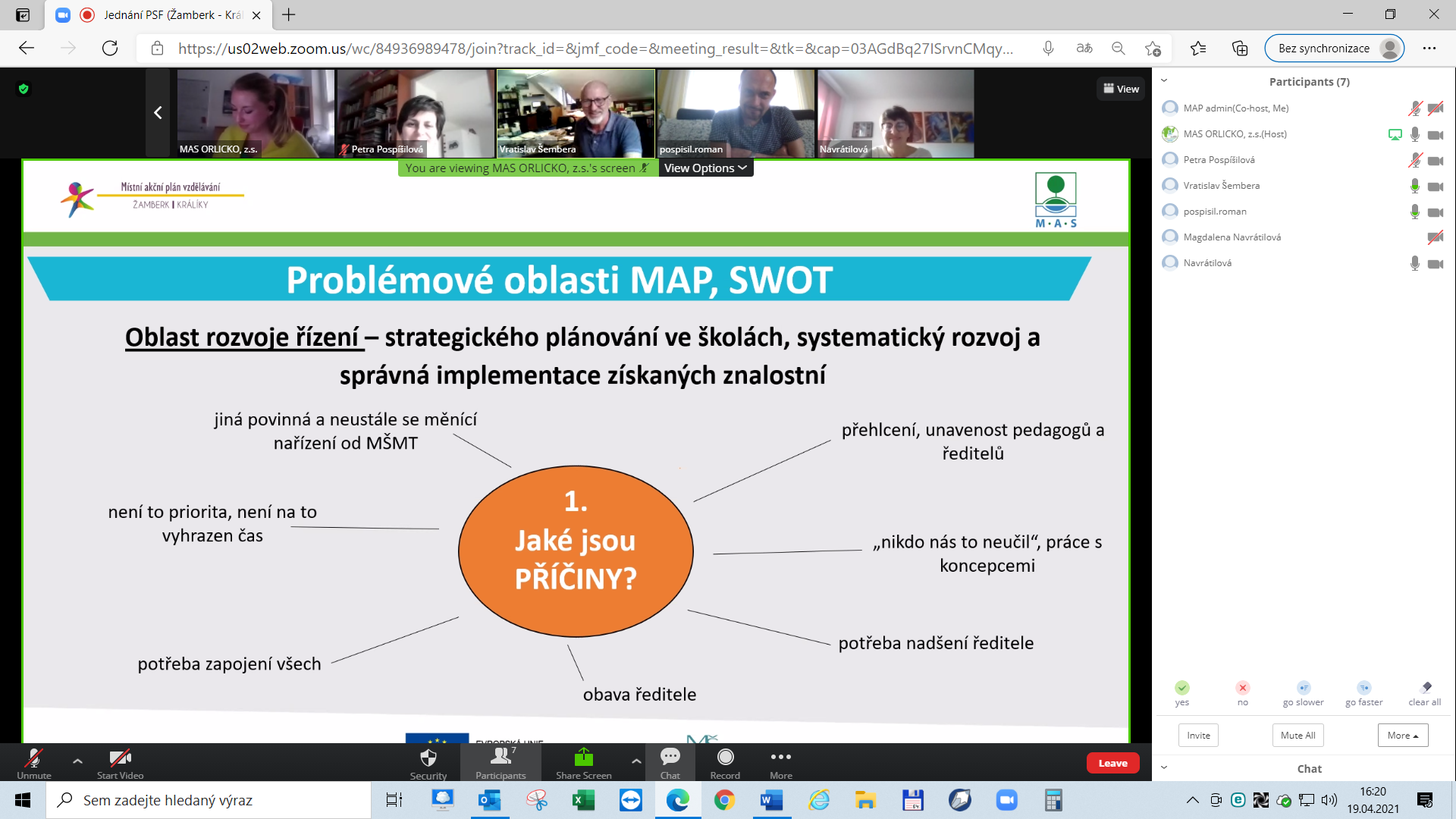Open Microsoft Word from the taskbar
This screenshot has height=819, width=1456.
[771, 800]
